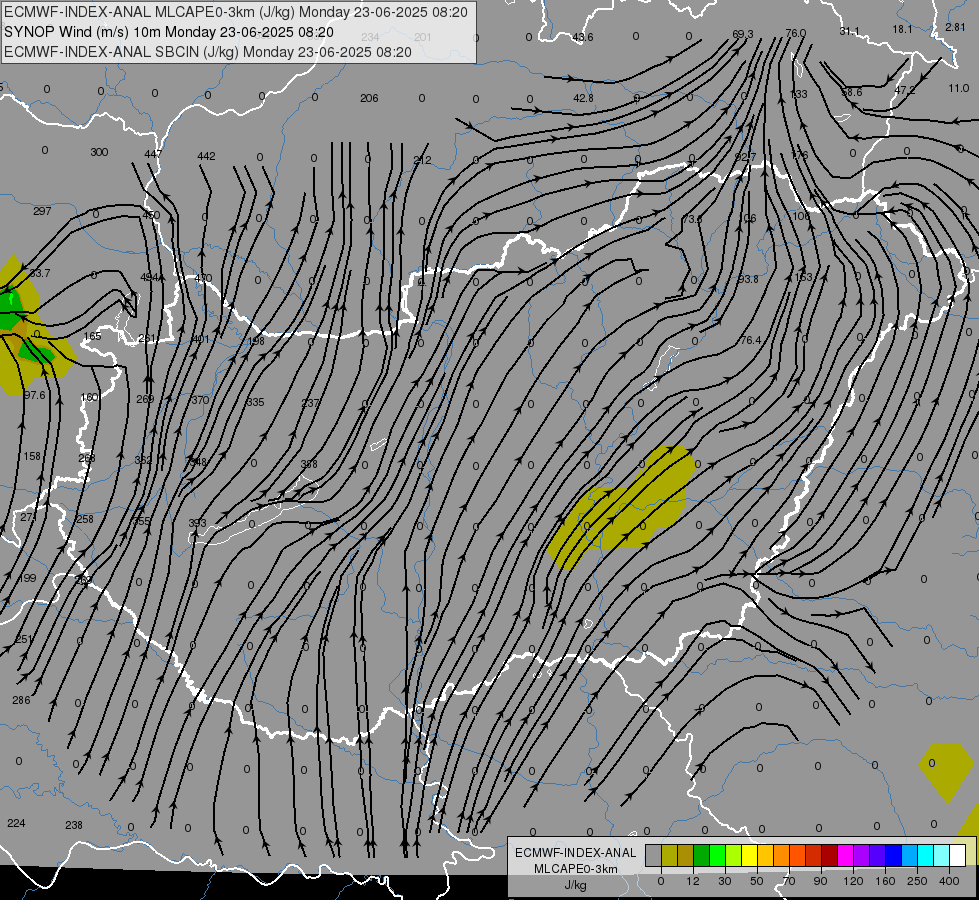The image size is (979, 900).
Task: Click the map value 238
Action: coord(74,825)
